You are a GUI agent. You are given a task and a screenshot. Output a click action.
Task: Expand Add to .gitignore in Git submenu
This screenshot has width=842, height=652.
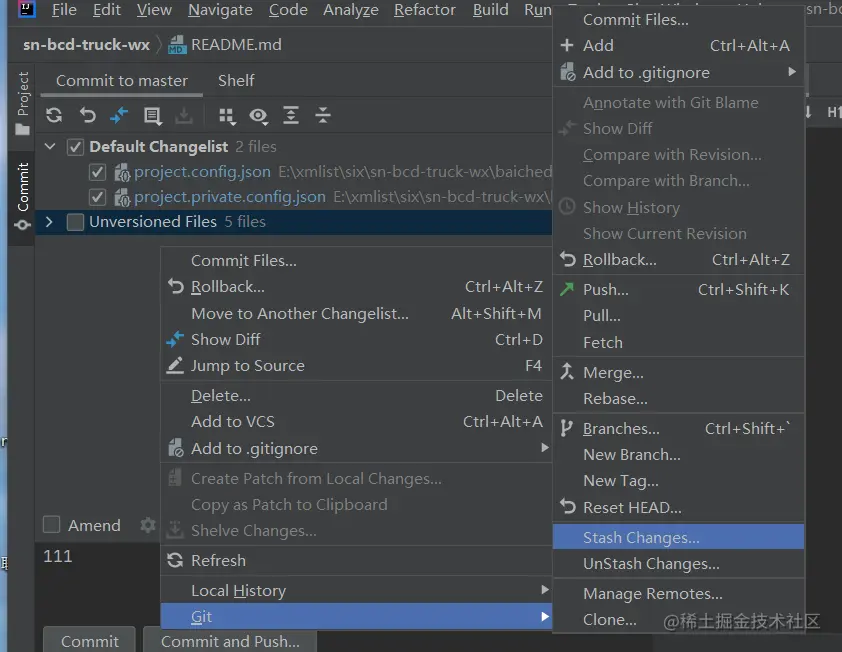(678, 72)
